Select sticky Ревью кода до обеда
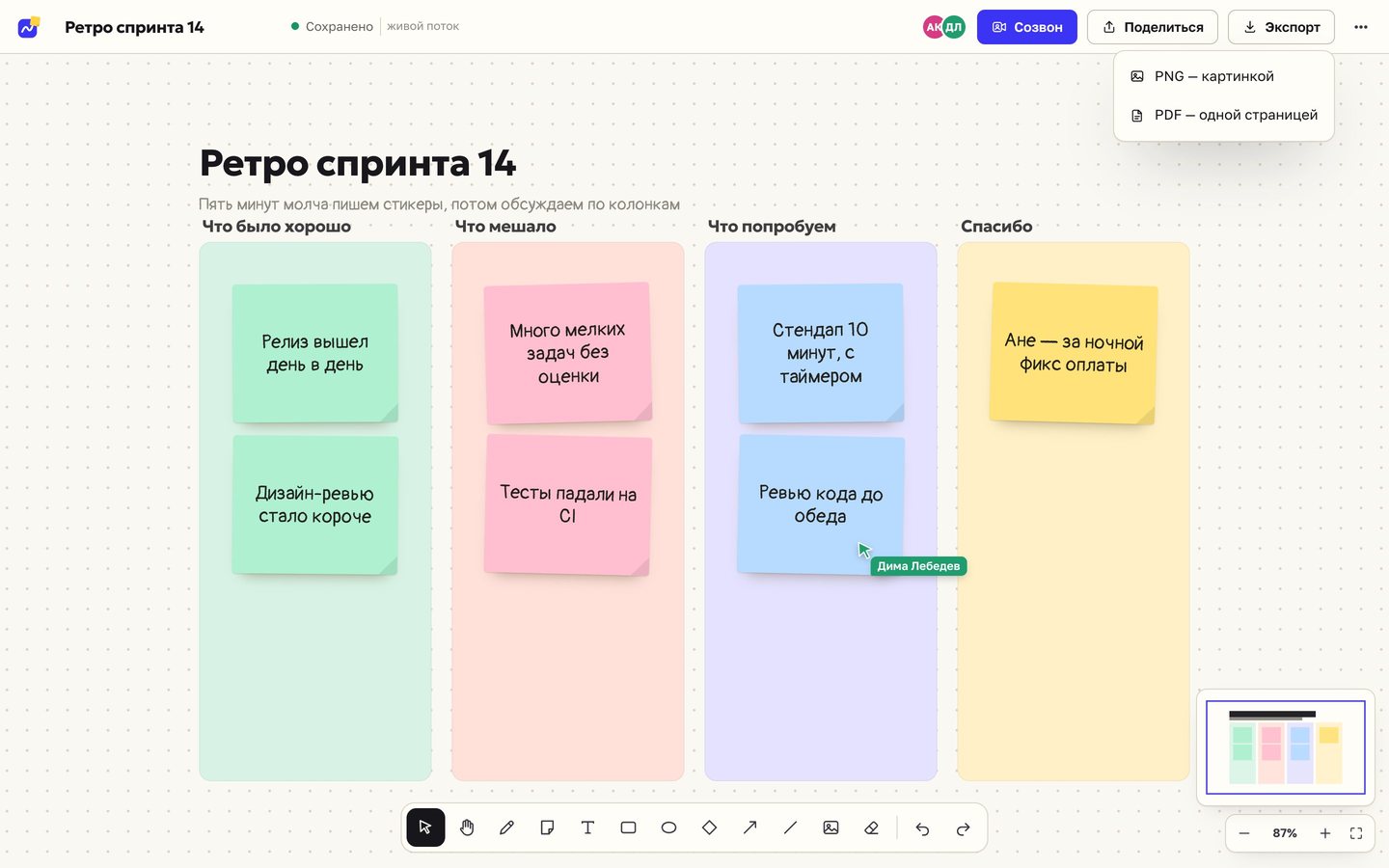 pyautogui.click(x=821, y=504)
